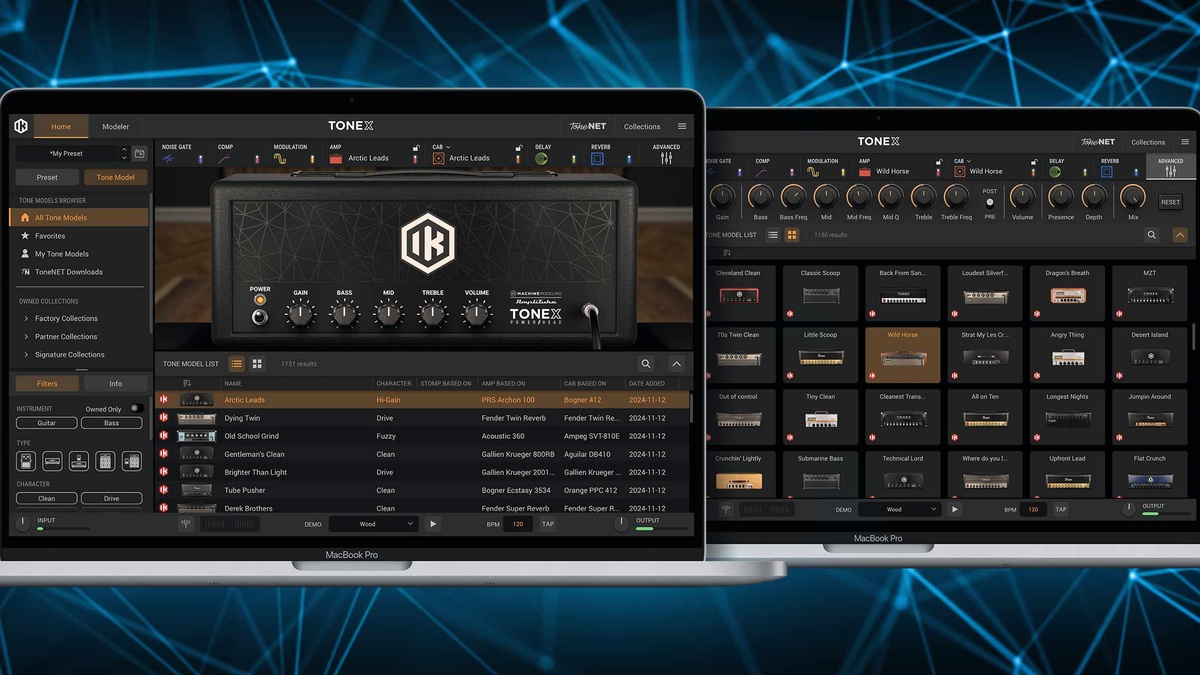Click save preset icon beside My Preset

(140, 154)
